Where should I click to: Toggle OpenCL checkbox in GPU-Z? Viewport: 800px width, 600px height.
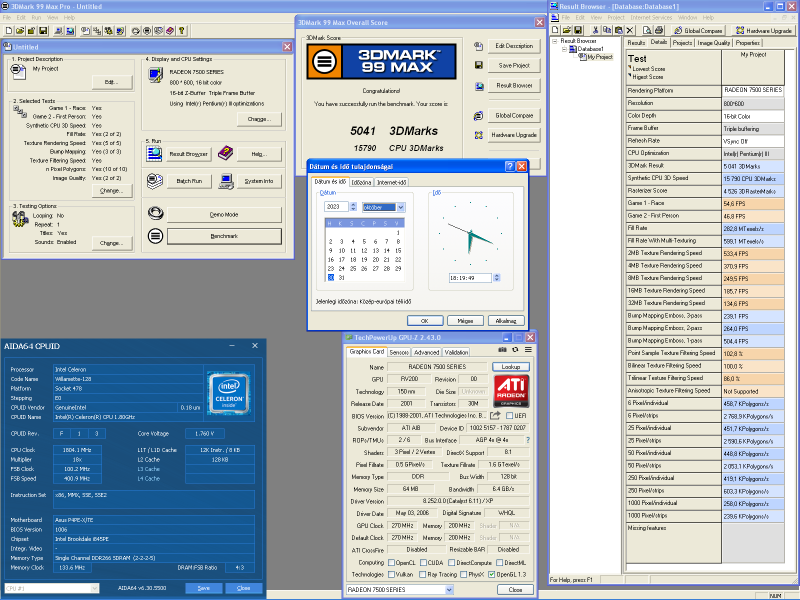click(x=391, y=563)
